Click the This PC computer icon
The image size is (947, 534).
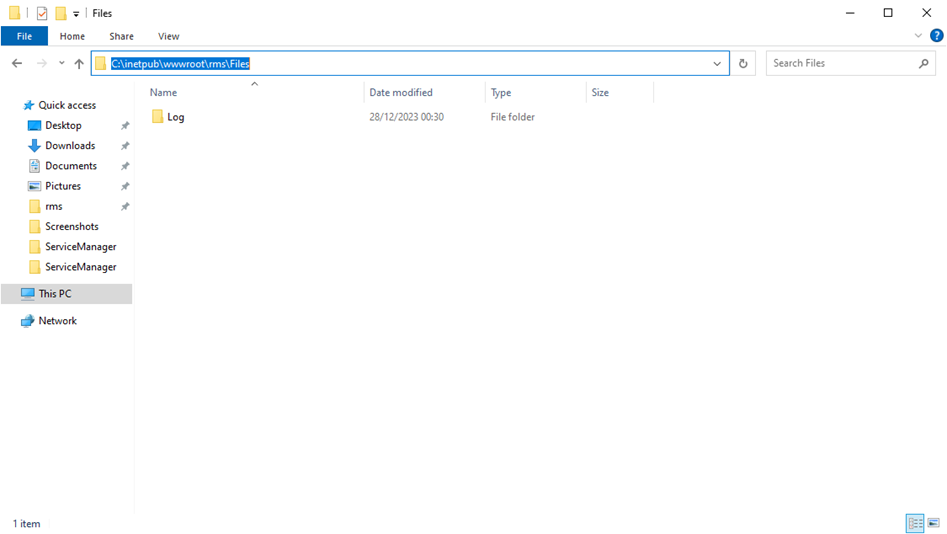(x=27, y=294)
